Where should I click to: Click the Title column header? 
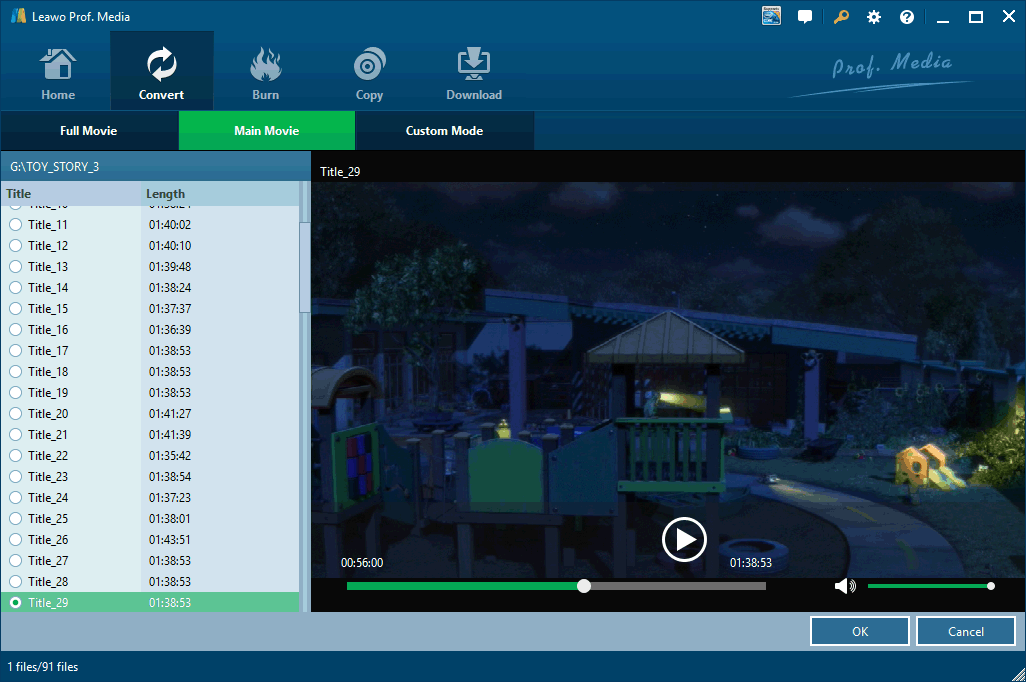71,194
